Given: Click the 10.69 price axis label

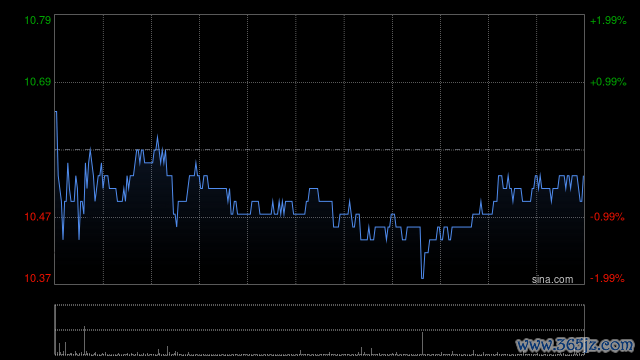Looking at the screenshot, I should [x=38, y=82].
